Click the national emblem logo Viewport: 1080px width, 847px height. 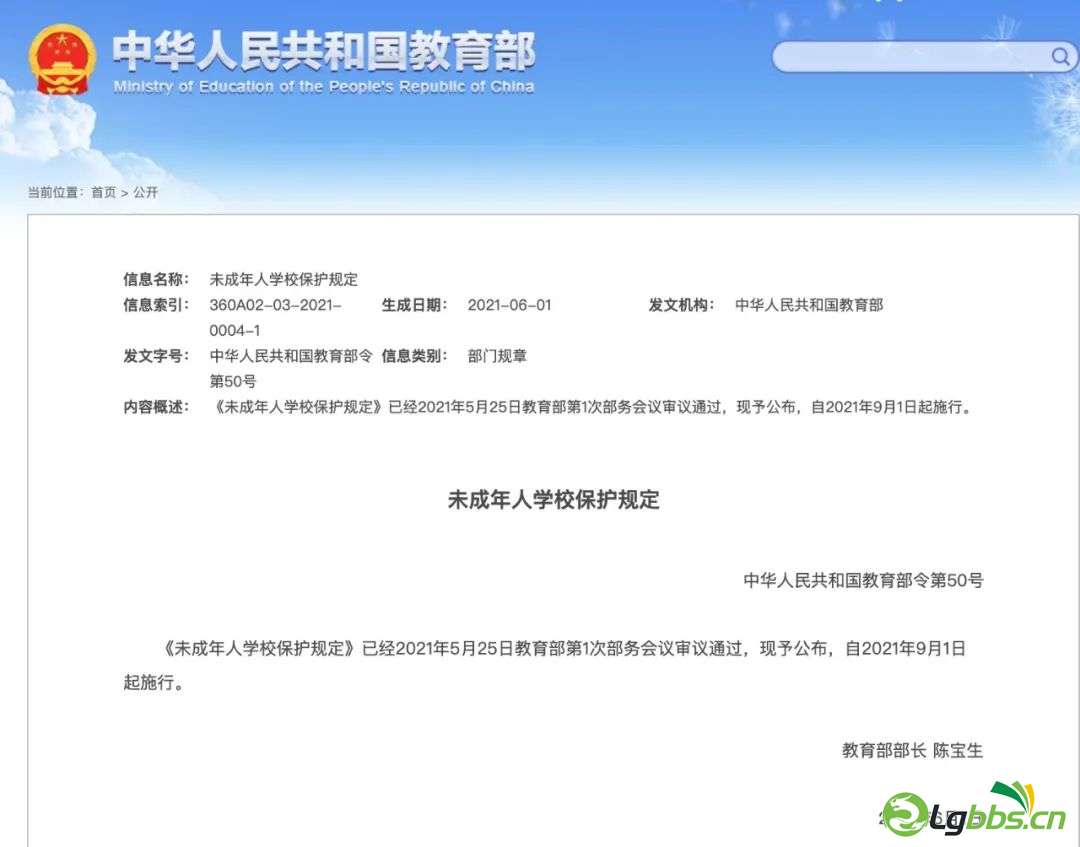tap(62, 60)
